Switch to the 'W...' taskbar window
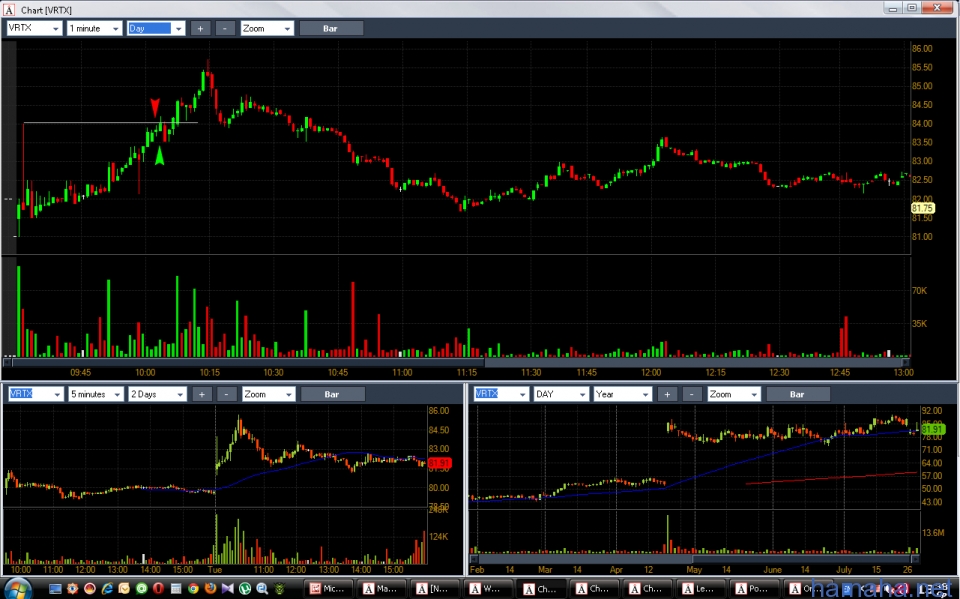 [488, 589]
